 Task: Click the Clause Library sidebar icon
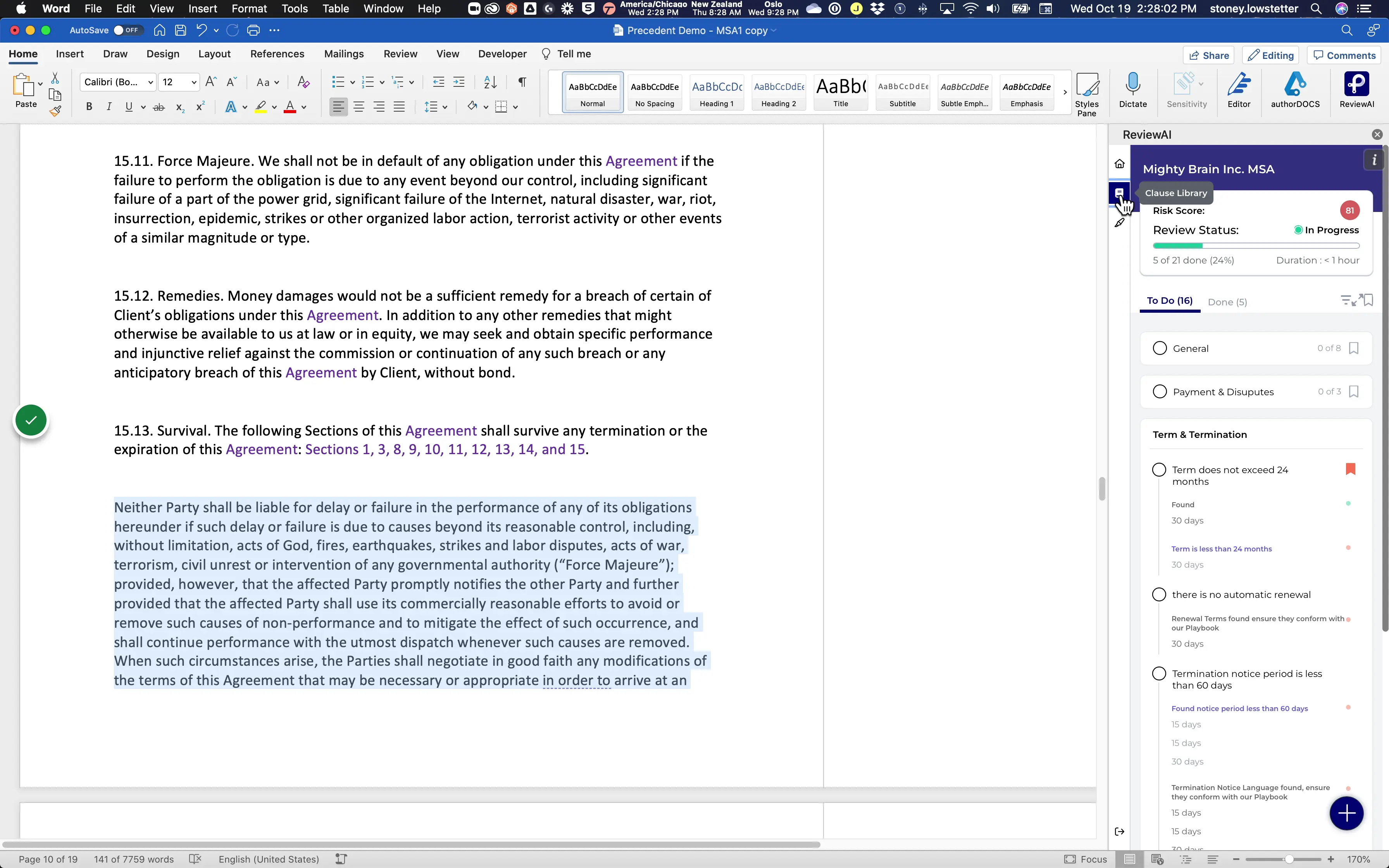pos(1119,193)
